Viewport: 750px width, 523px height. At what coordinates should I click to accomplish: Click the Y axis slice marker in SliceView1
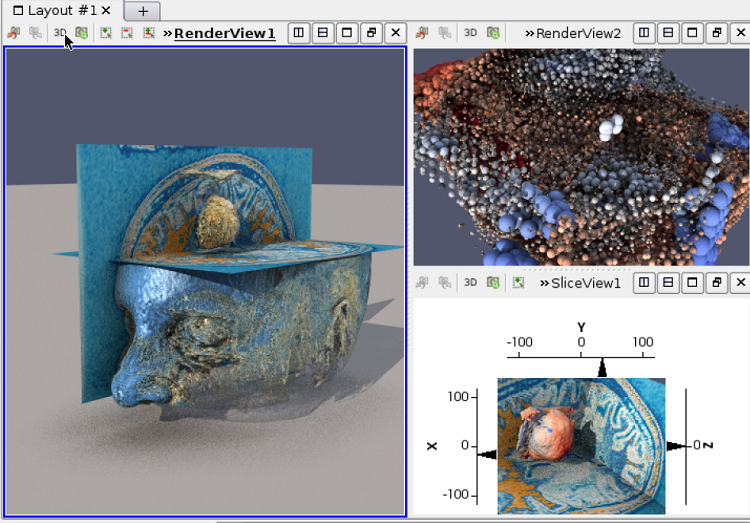point(602,370)
